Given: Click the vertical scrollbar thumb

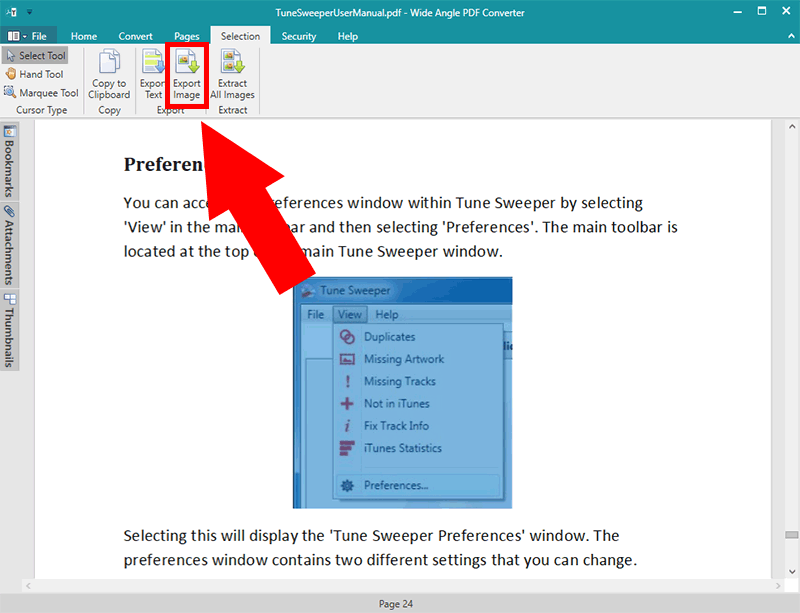Looking at the screenshot, I should pyautogui.click(x=792, y=534).
